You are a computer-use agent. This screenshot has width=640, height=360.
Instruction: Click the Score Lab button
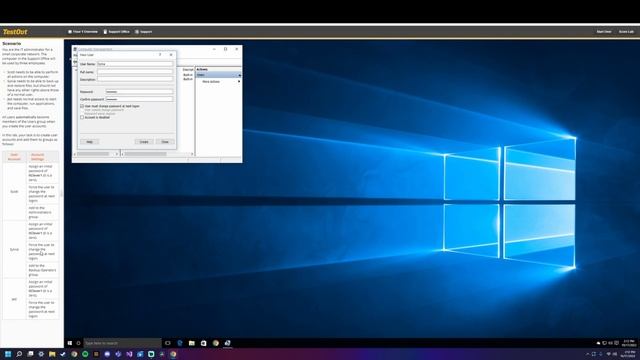pyautogui.click(x=626, y=31)
